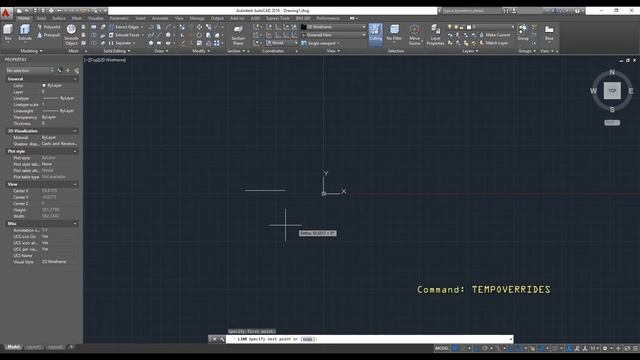This screenshot has width=640, height=360.
Task: Click the viewport controls label in drawing
Action: (105, 60)
